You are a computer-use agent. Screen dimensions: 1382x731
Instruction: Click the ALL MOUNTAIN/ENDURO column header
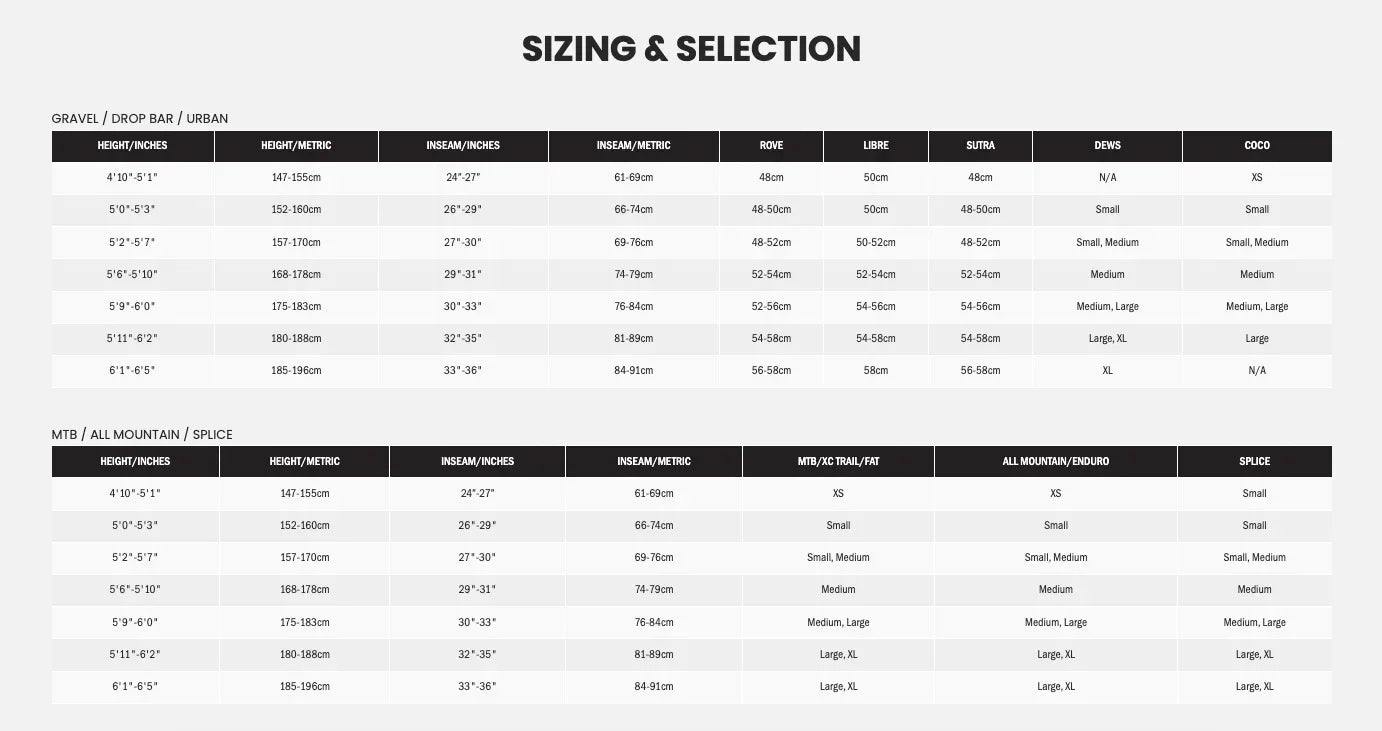pyautogui.click(x=1055, y=462)
